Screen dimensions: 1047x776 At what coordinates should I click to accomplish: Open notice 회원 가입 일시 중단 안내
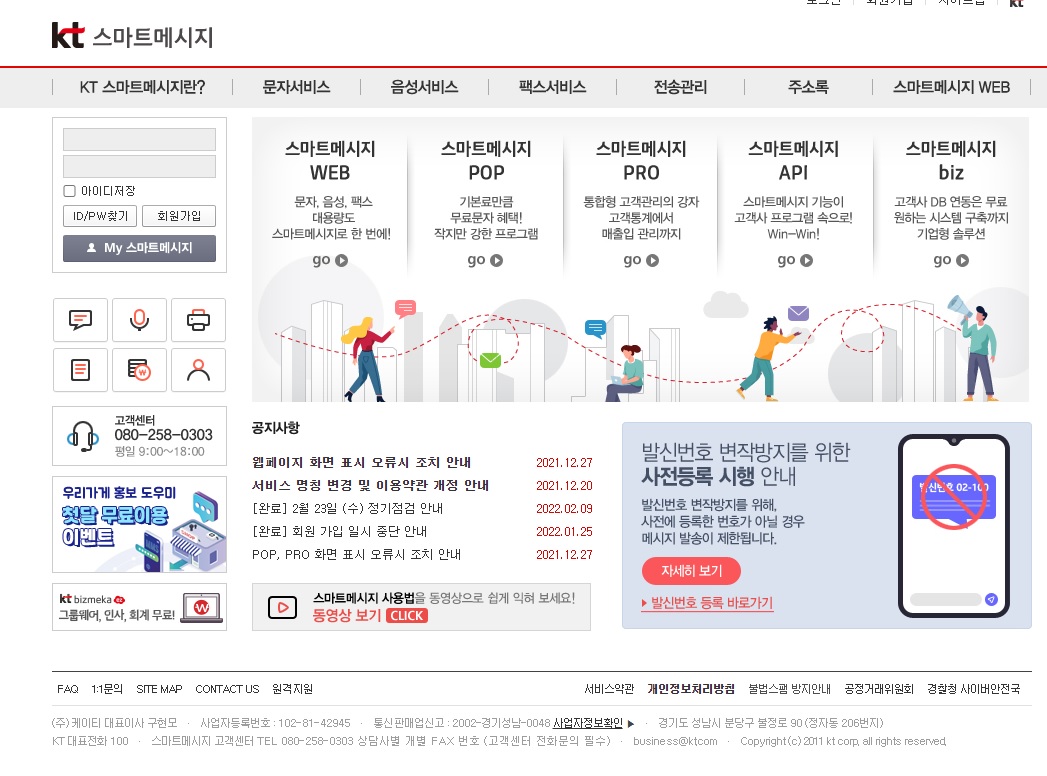(339, 532)
